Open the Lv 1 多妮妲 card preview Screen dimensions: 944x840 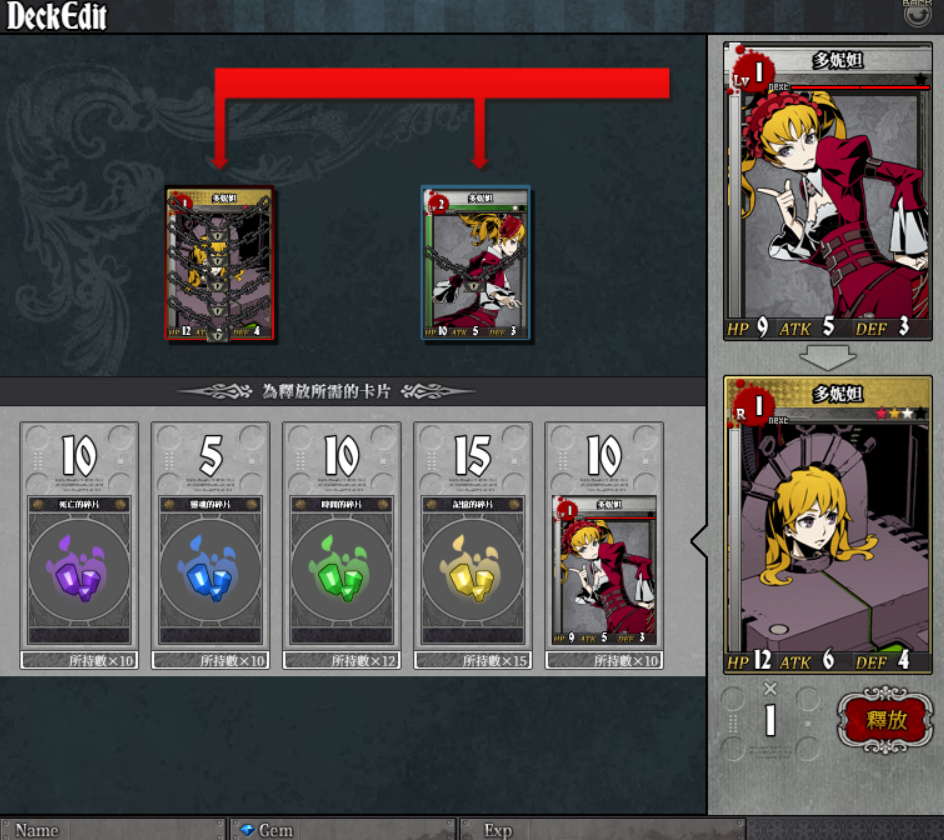(x=828, y=191)
